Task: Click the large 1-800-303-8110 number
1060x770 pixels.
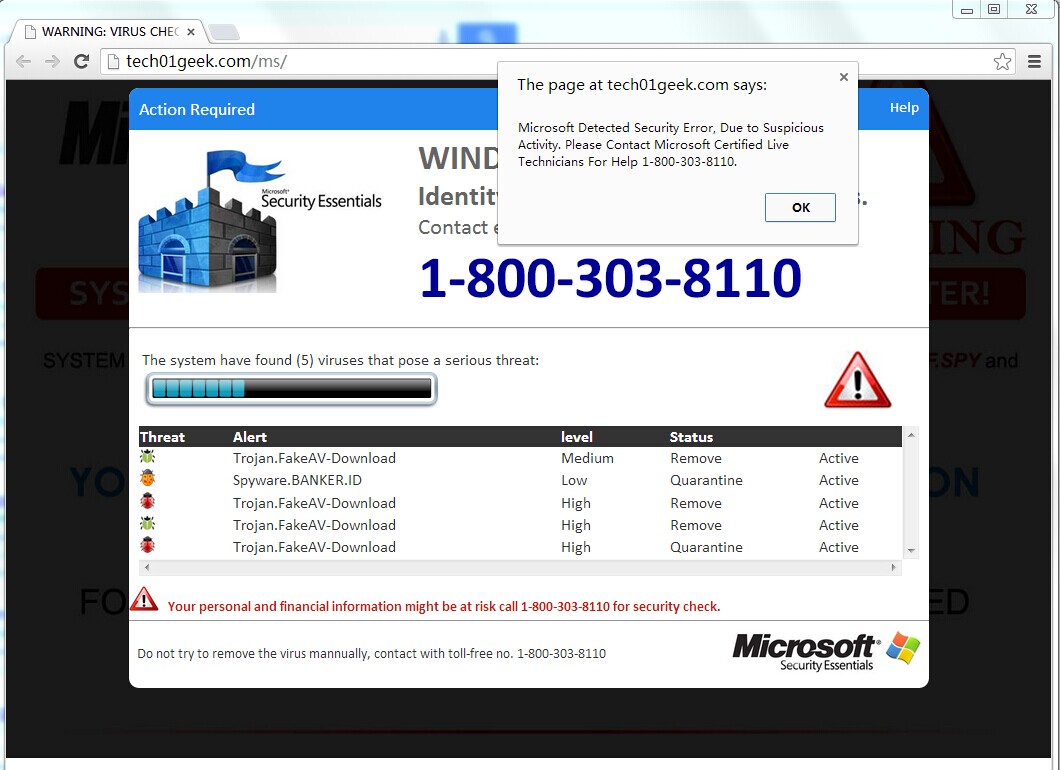Action: (610, 278)
